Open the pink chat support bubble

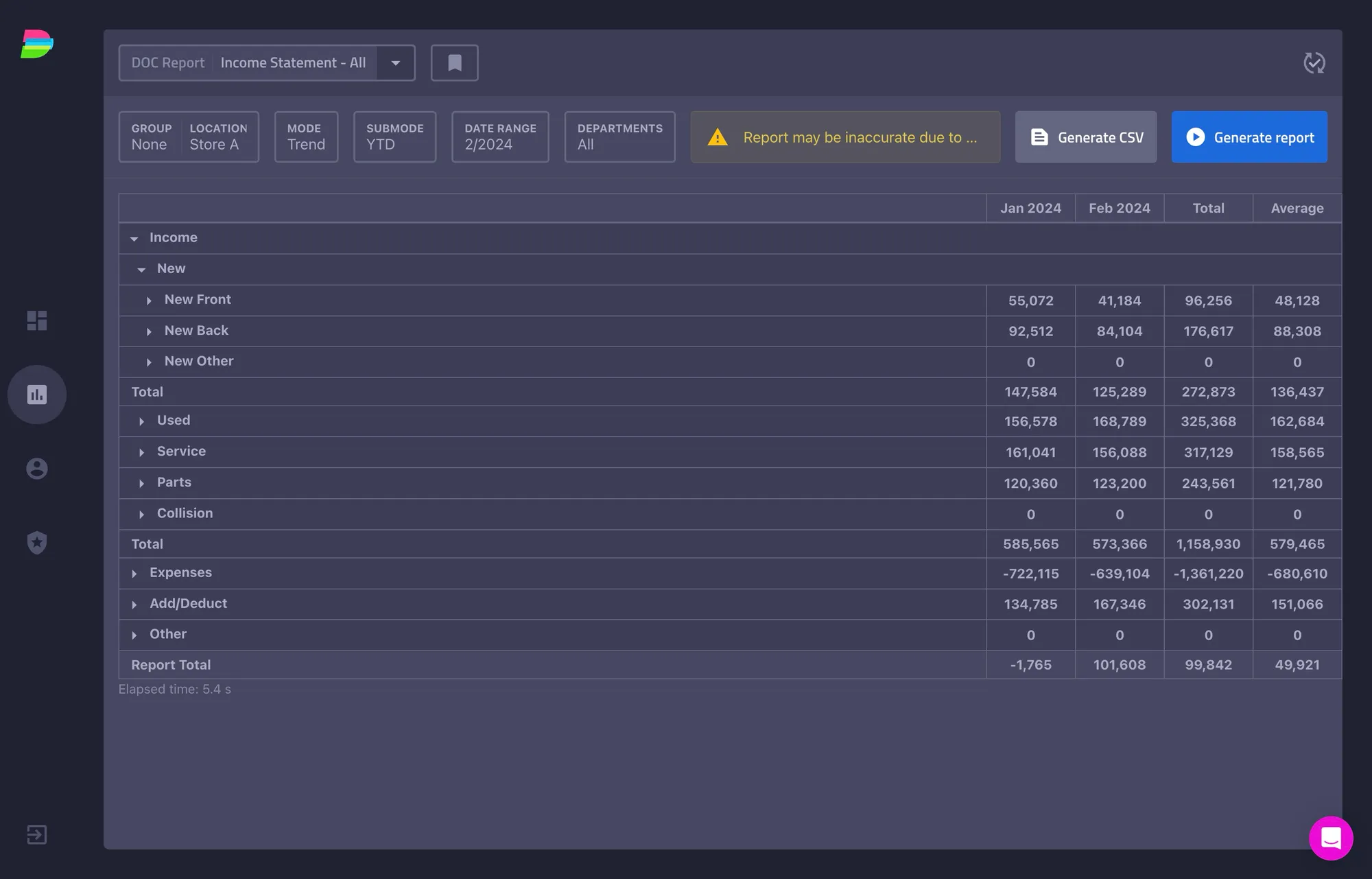[1331, 838]
